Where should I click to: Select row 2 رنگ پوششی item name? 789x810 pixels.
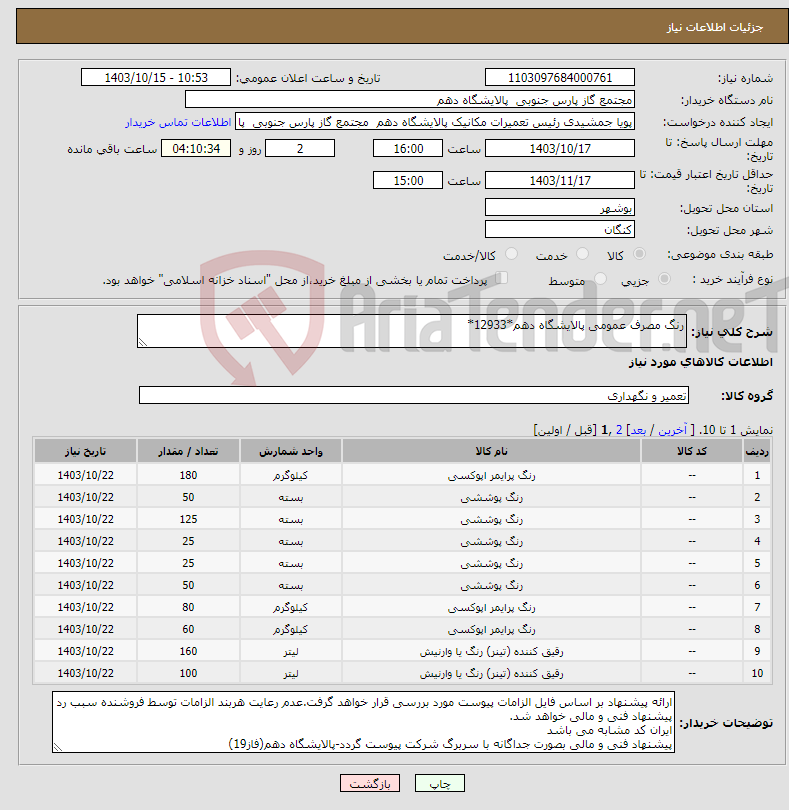491,497
